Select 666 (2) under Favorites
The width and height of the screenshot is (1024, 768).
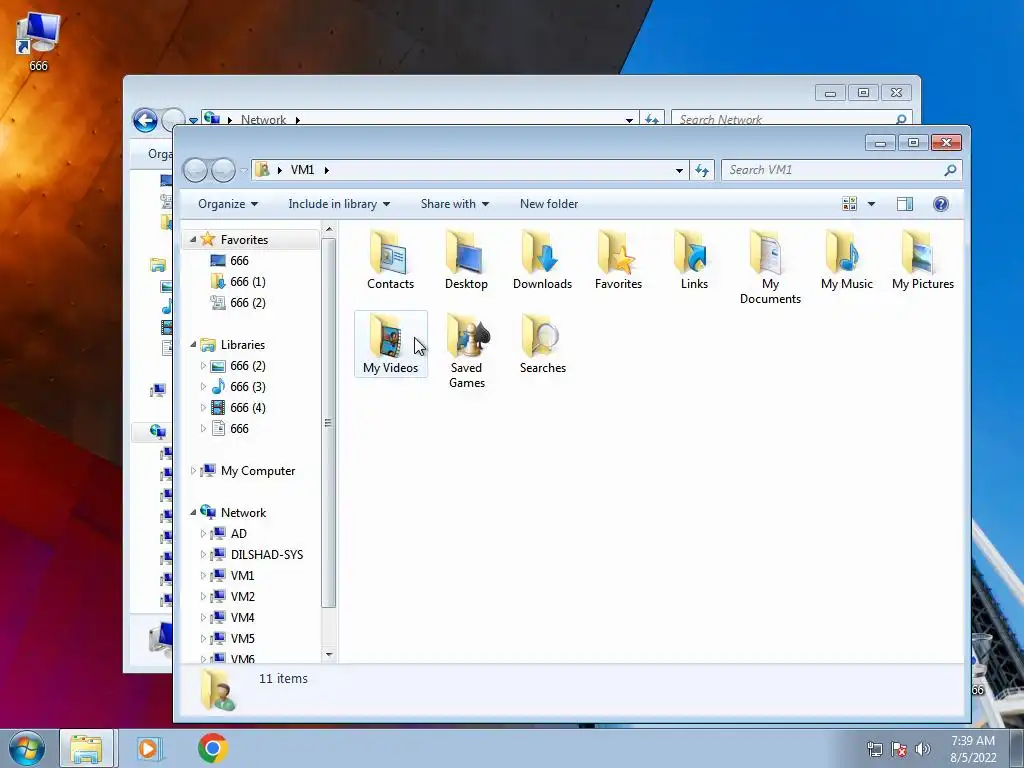(248, 302)
